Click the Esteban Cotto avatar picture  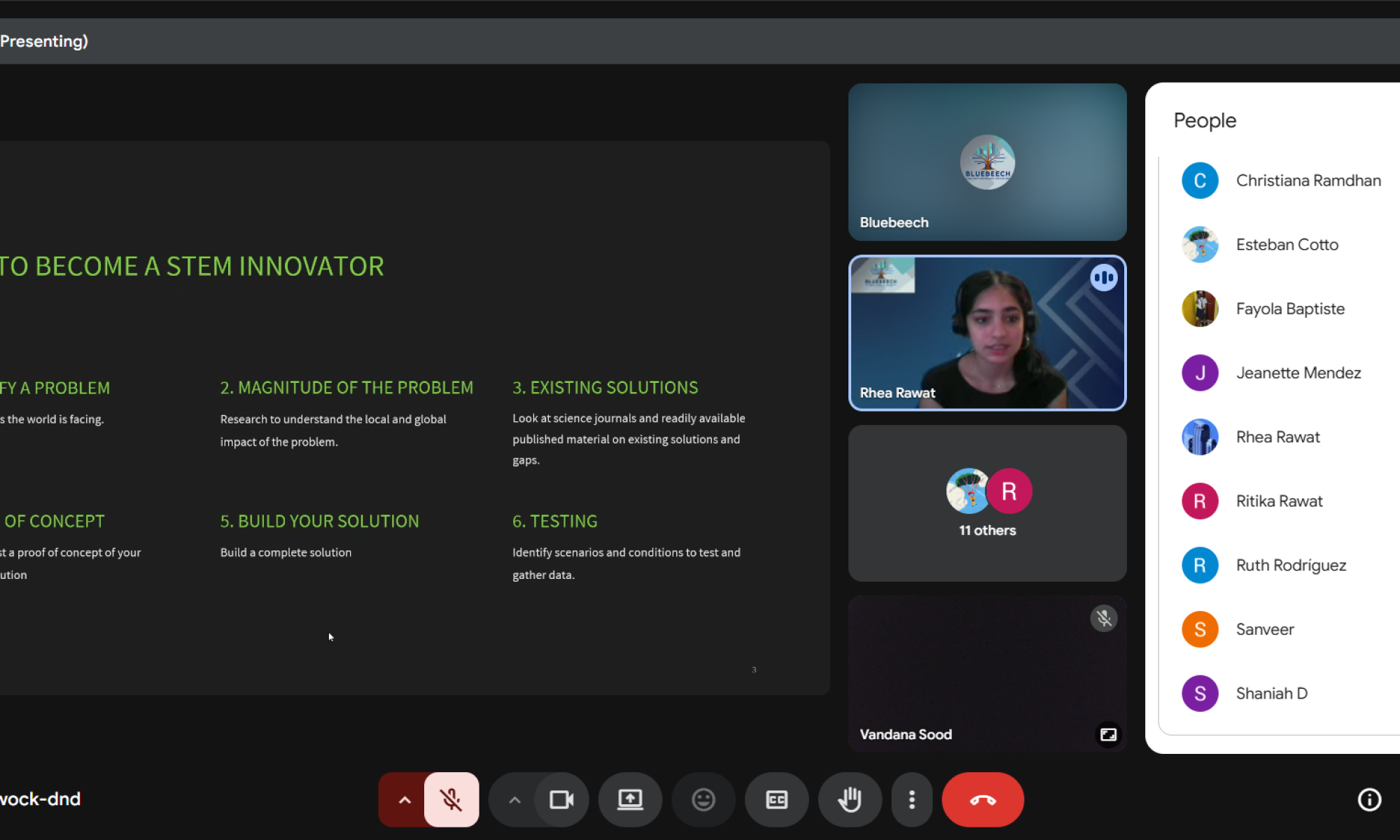click(1200, 245)
